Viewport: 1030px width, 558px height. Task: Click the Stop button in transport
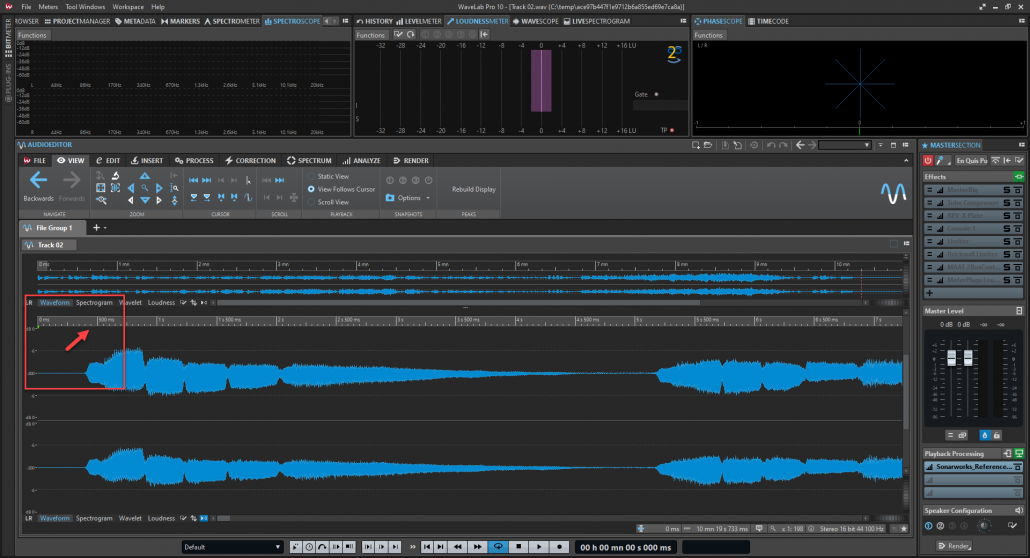point(519,547)
